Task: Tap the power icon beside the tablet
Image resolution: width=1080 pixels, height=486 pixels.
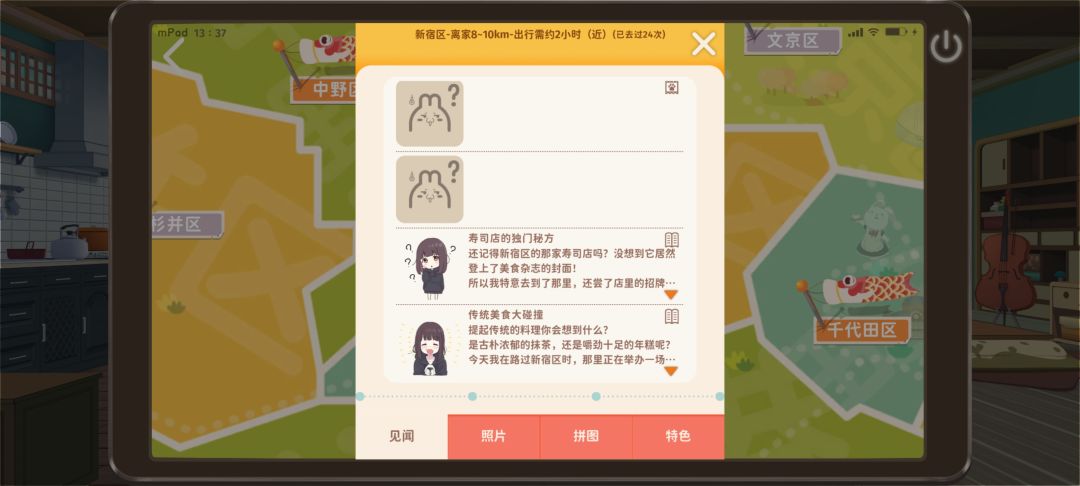Action: pos(946,46)
